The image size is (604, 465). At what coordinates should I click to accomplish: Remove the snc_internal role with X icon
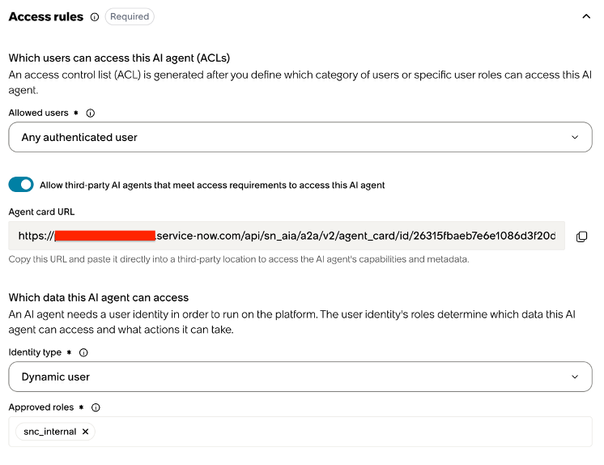pyautogui.click(x=86, y=431)
